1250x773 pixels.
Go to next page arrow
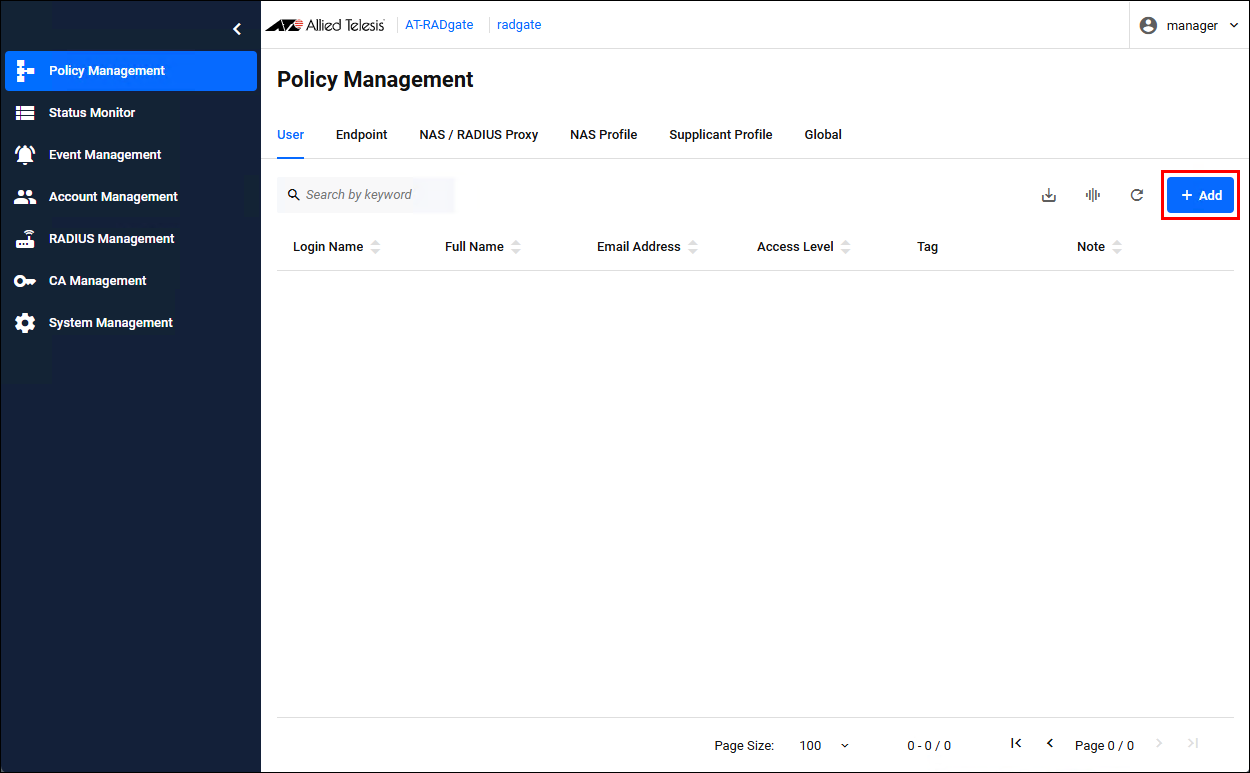(x=1159, y=743)
